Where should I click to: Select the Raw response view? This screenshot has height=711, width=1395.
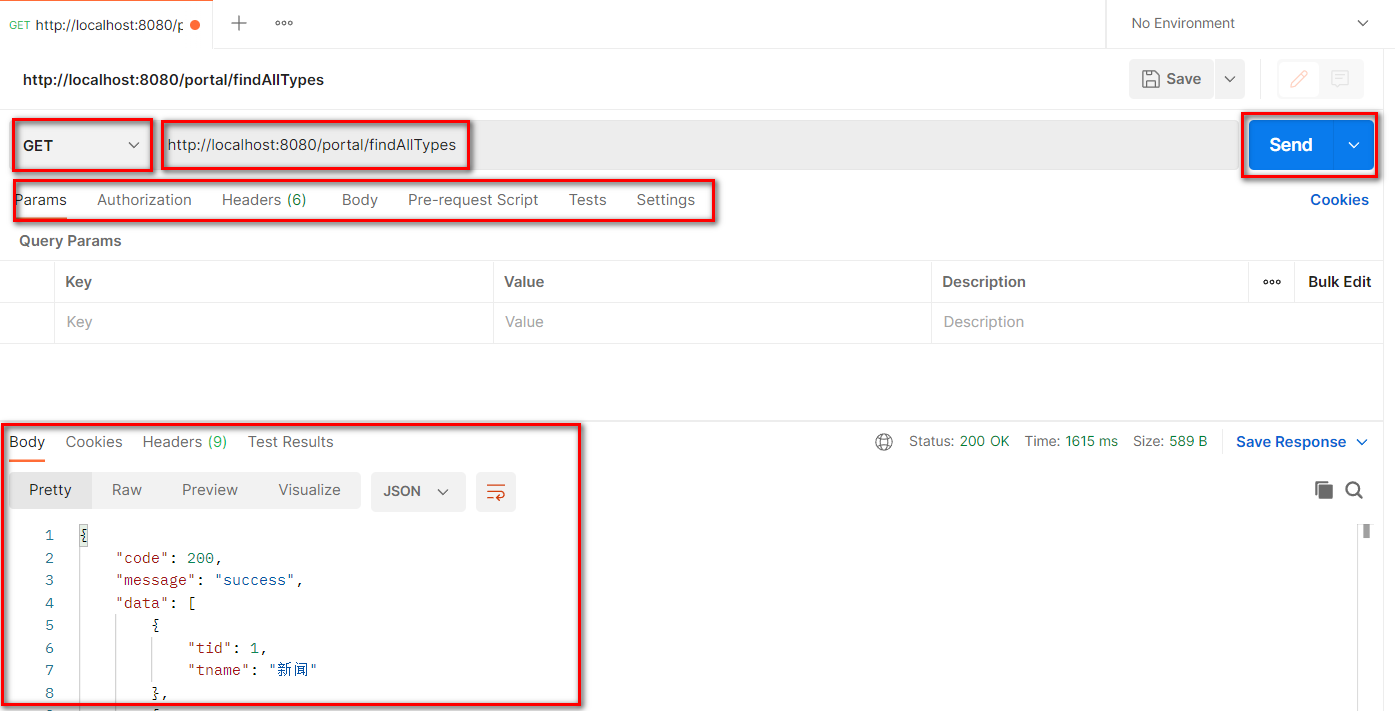tap(127, 490)
